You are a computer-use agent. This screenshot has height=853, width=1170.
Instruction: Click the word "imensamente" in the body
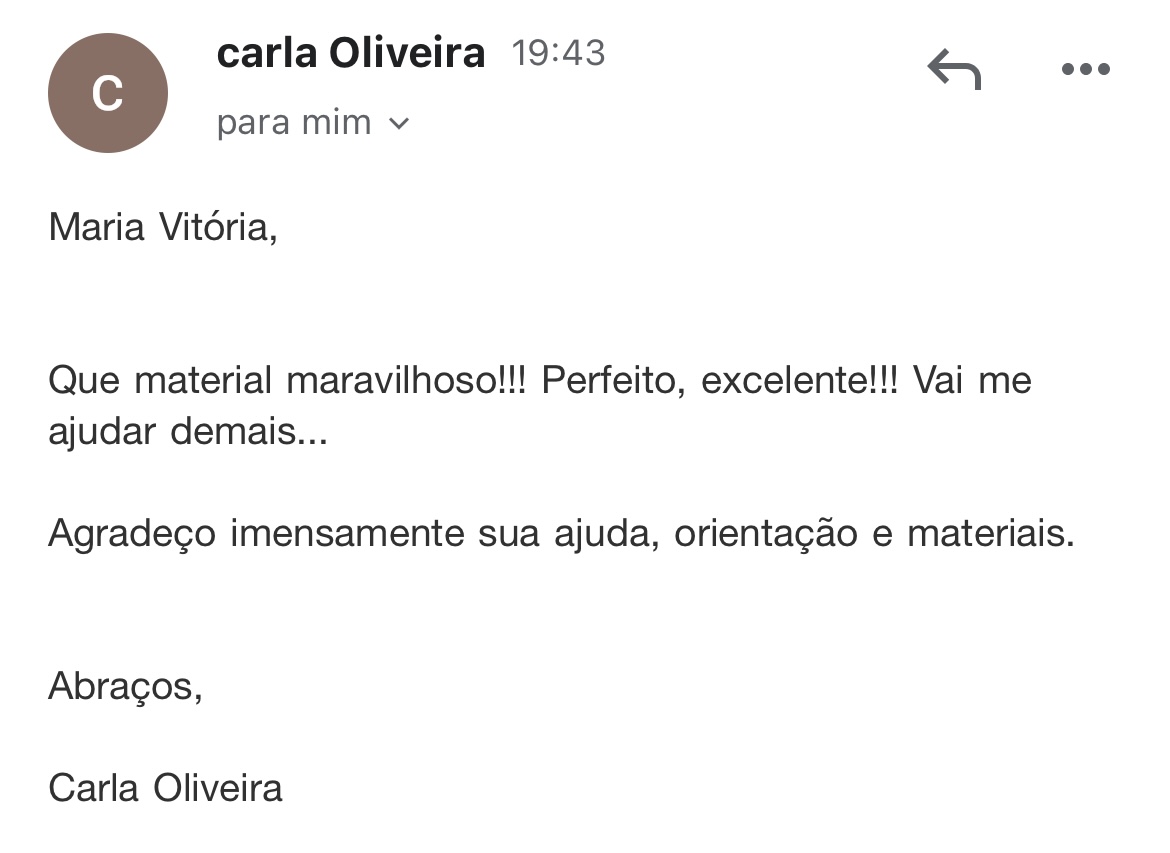(347, 533)
